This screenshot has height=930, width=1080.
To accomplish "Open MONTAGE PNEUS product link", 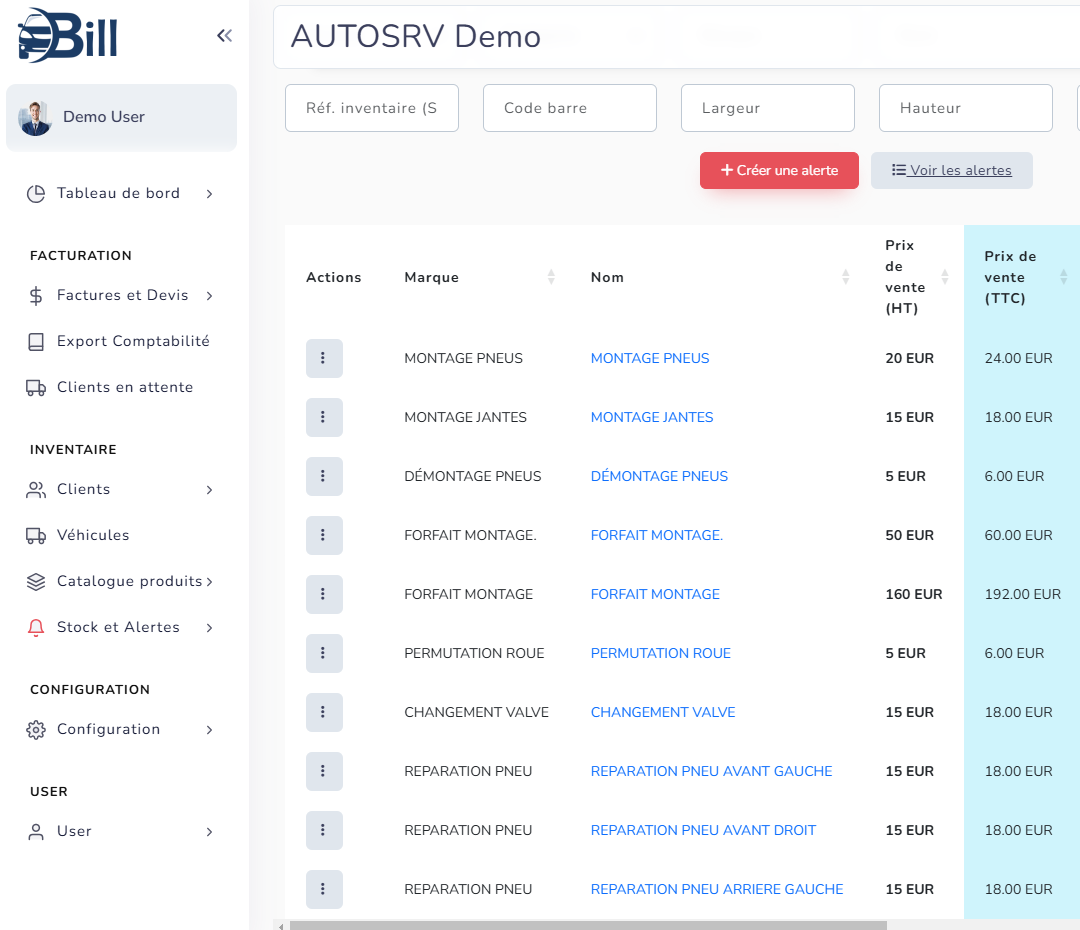I will [x=650, y=358].
